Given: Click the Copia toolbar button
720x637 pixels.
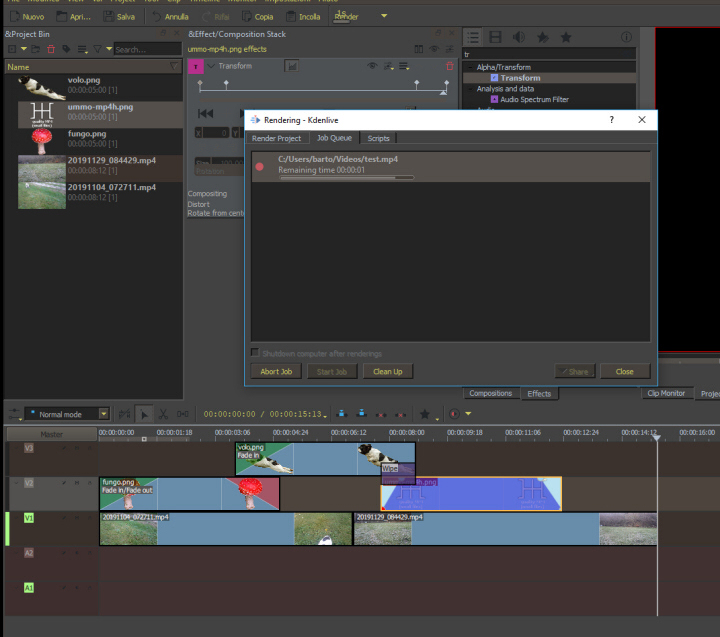Looking at the screenshot, I should coord(258,17).
